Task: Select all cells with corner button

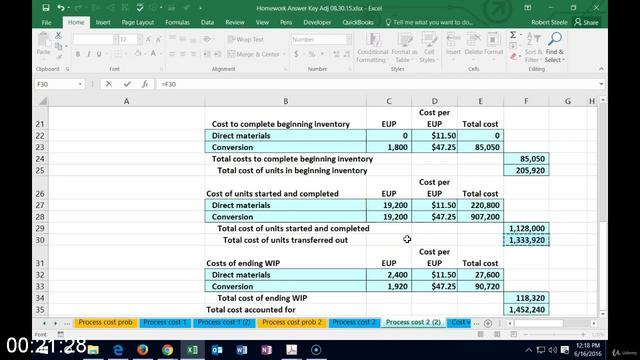Action: 42,101
